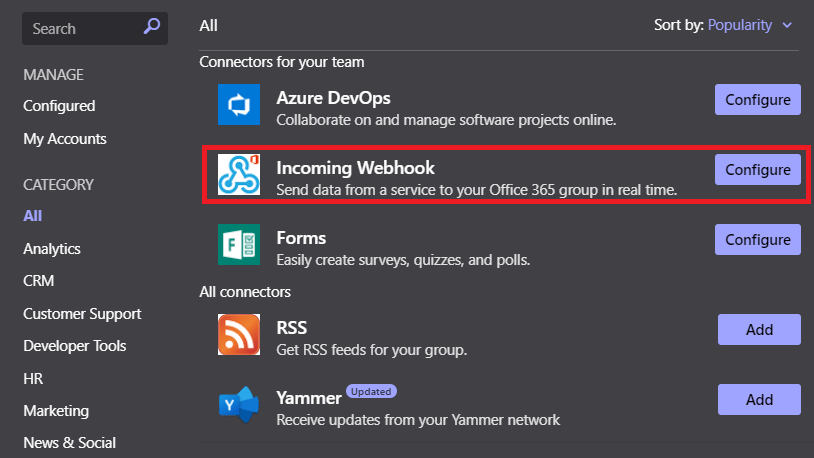Select the News & Social category

click(70, 443)
